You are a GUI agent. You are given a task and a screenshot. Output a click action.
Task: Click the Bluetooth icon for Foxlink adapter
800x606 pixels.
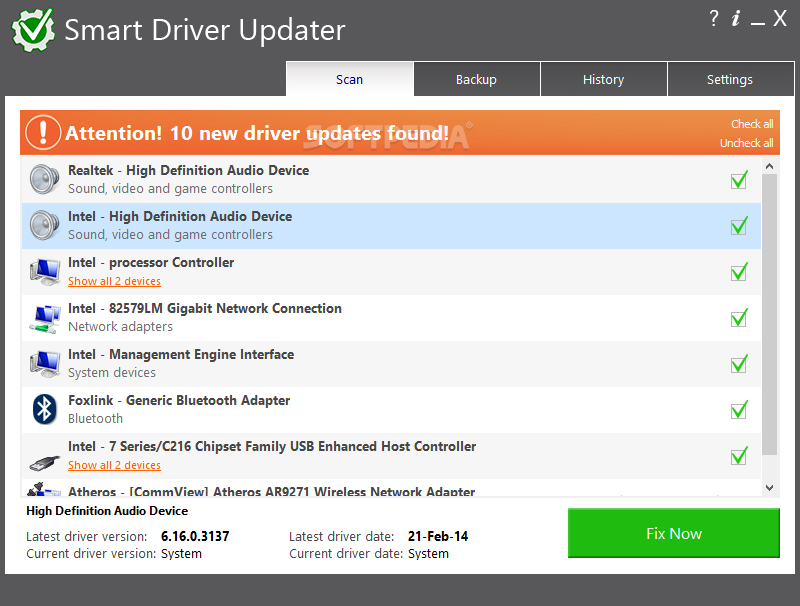pyautogui.click(x=44, y=409)
